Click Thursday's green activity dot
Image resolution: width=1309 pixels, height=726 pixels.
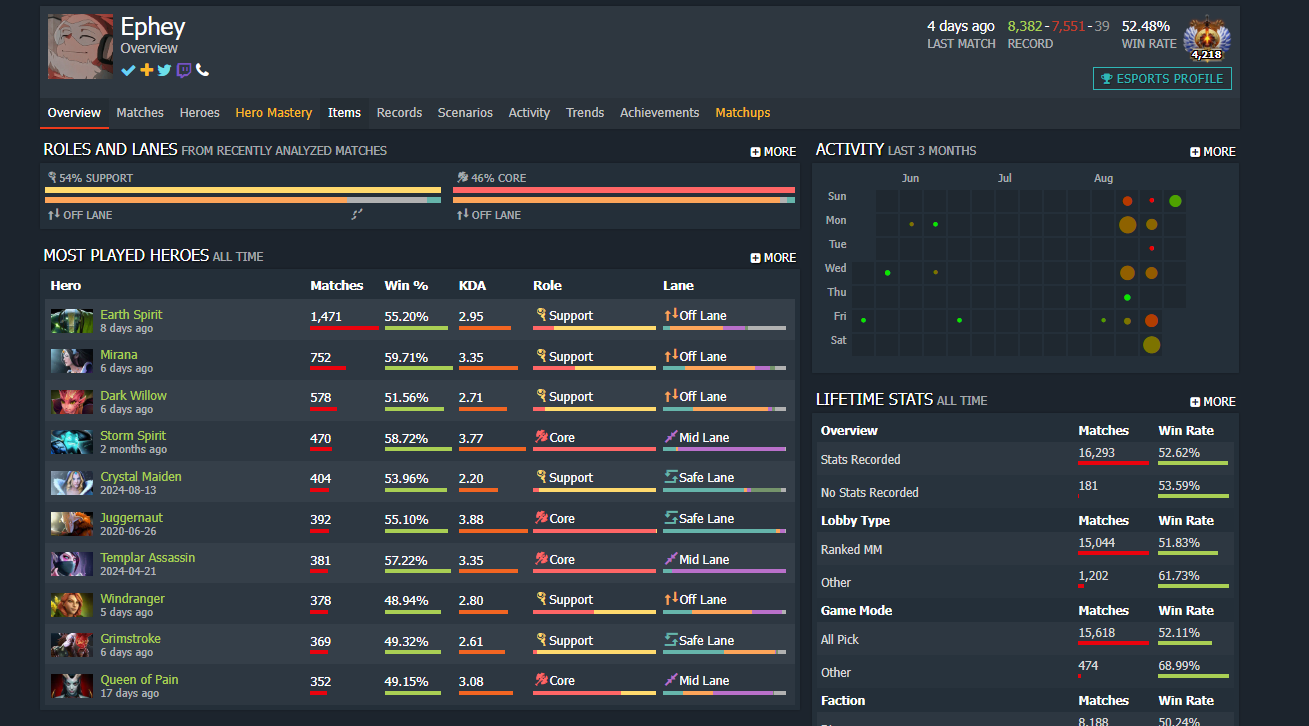tap(1127, 297)
